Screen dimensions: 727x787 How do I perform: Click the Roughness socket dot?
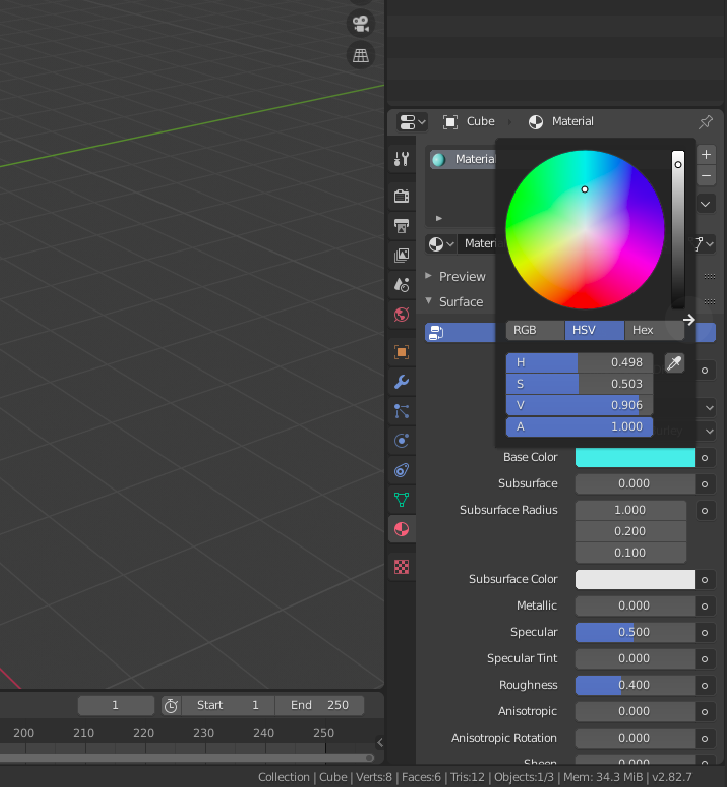pos(705,686)
